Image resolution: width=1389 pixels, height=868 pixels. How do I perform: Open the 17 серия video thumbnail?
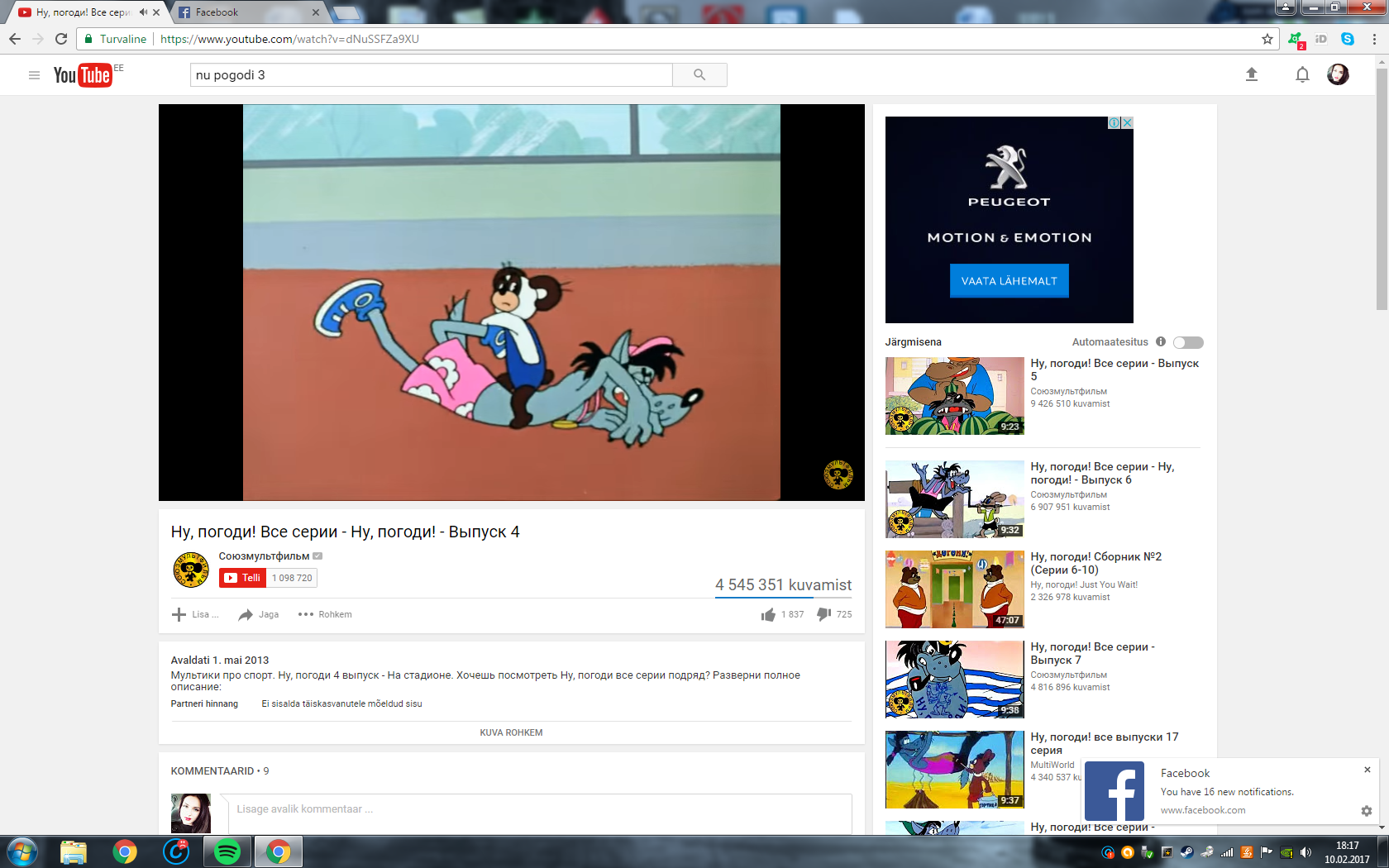(x=955, y=770)
